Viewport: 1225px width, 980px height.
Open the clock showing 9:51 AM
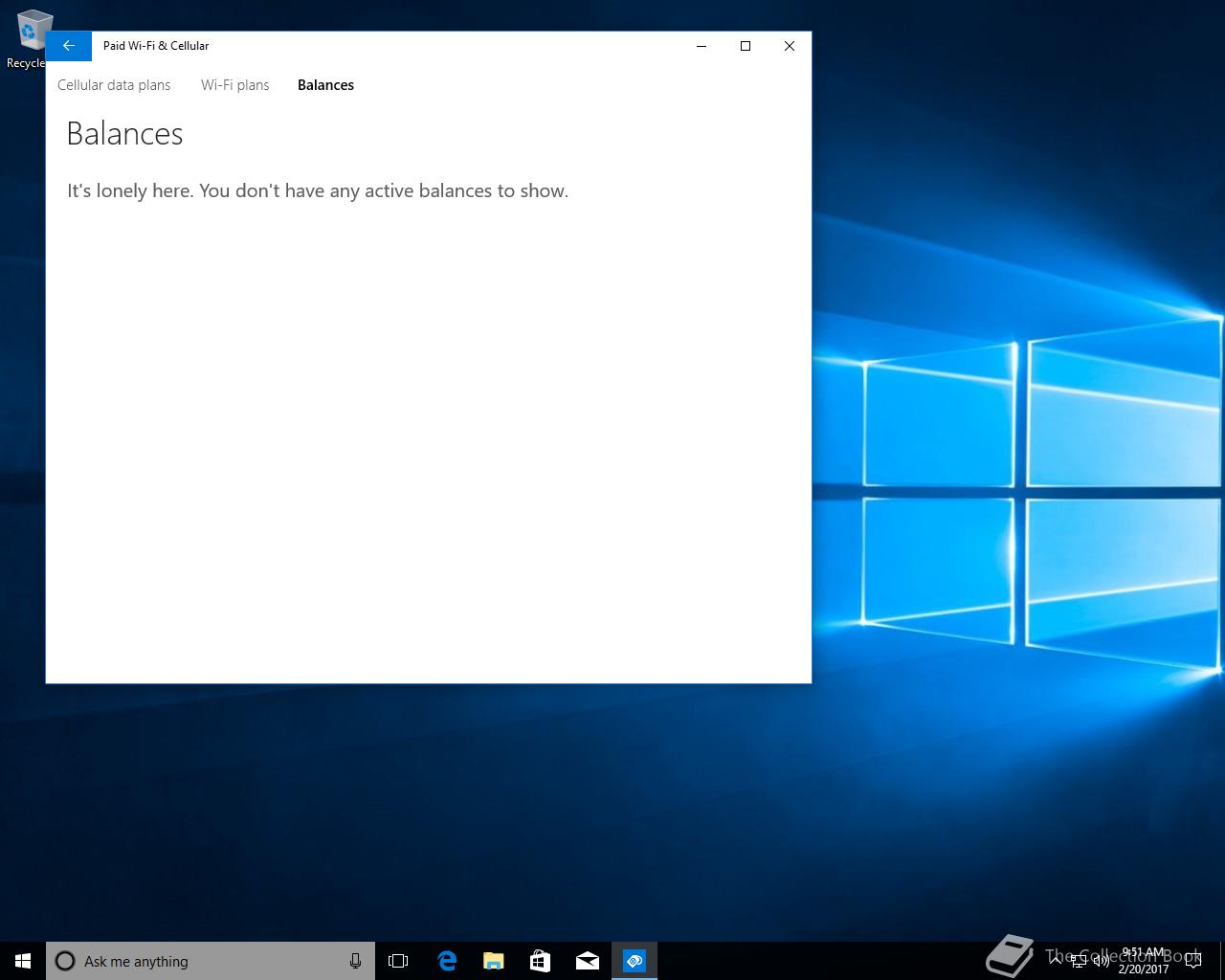tap(1144, 961)
